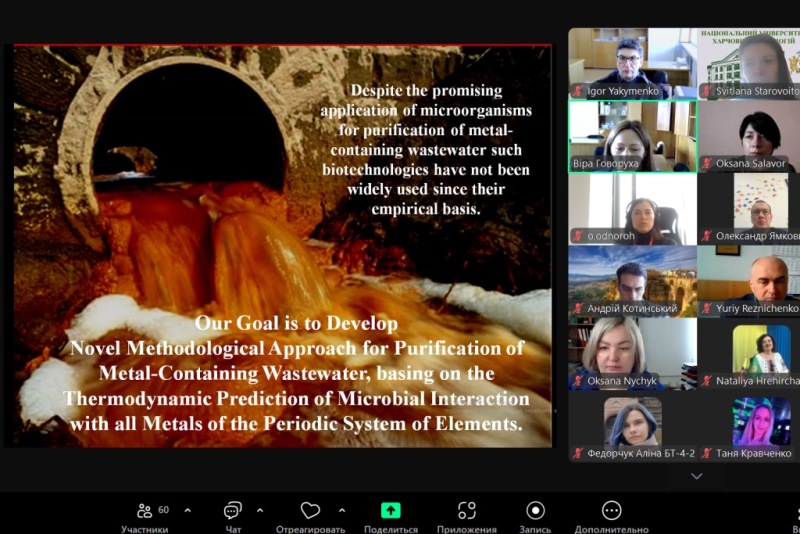
Task: Open the More (Дополнительно) options icon
Action: (611, 511)
